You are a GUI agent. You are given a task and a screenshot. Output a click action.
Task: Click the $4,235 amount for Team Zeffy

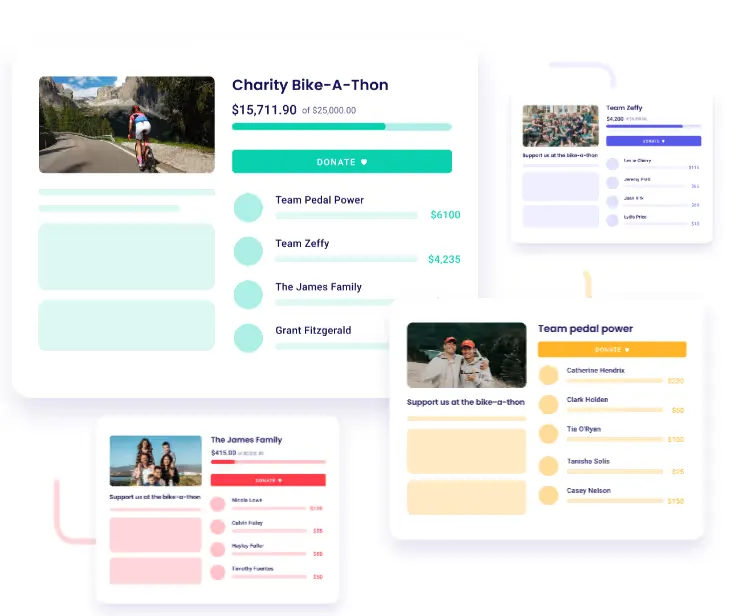point(444,259)
